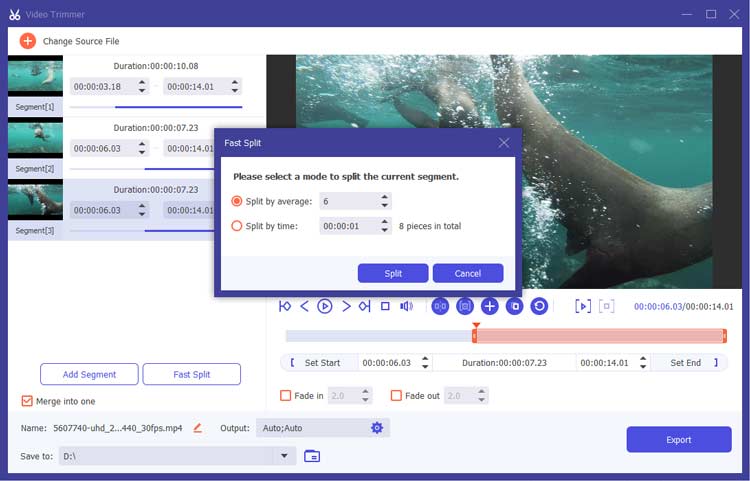Click the Duration:00:00:10.08 label of Segment[1]
750x481 pixels.
156,66
